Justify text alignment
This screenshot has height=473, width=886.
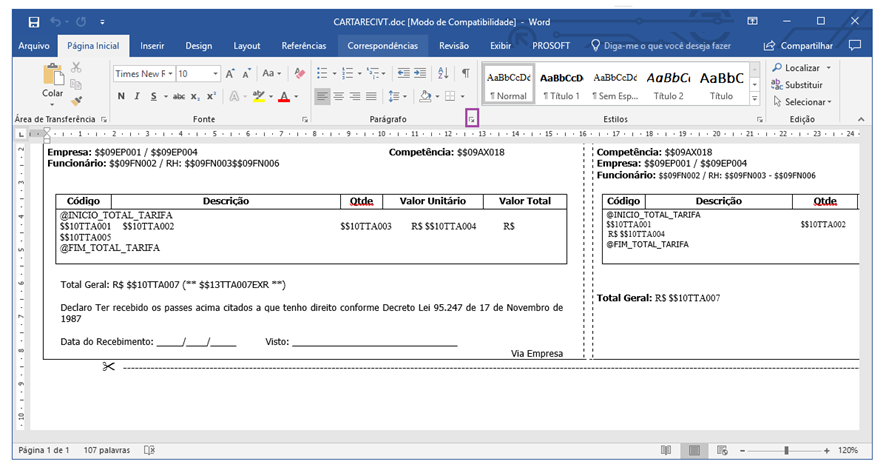tap(371, 97)
